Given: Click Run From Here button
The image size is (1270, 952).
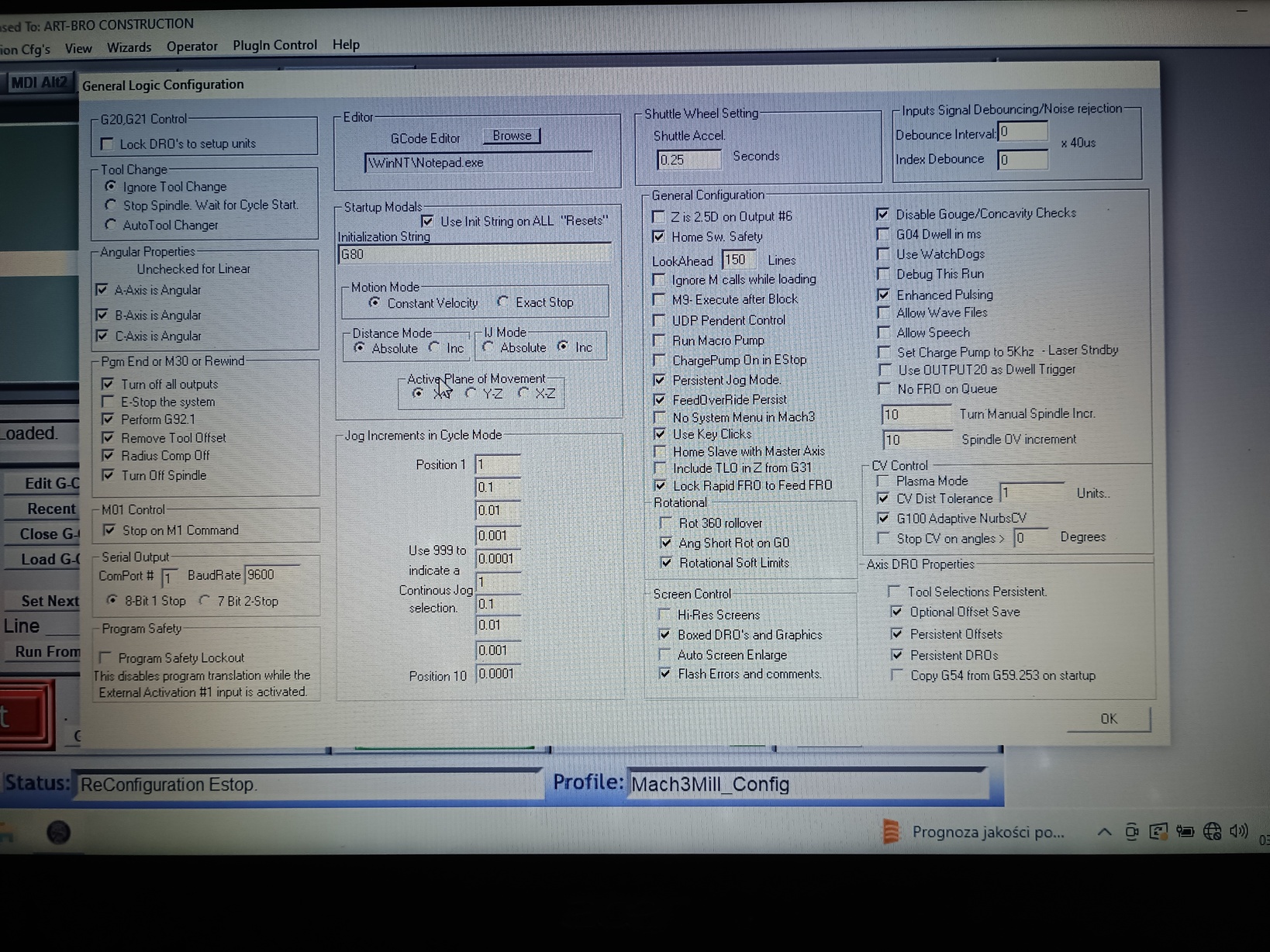Looking at the screenshot, I should (x=42, y=651).
